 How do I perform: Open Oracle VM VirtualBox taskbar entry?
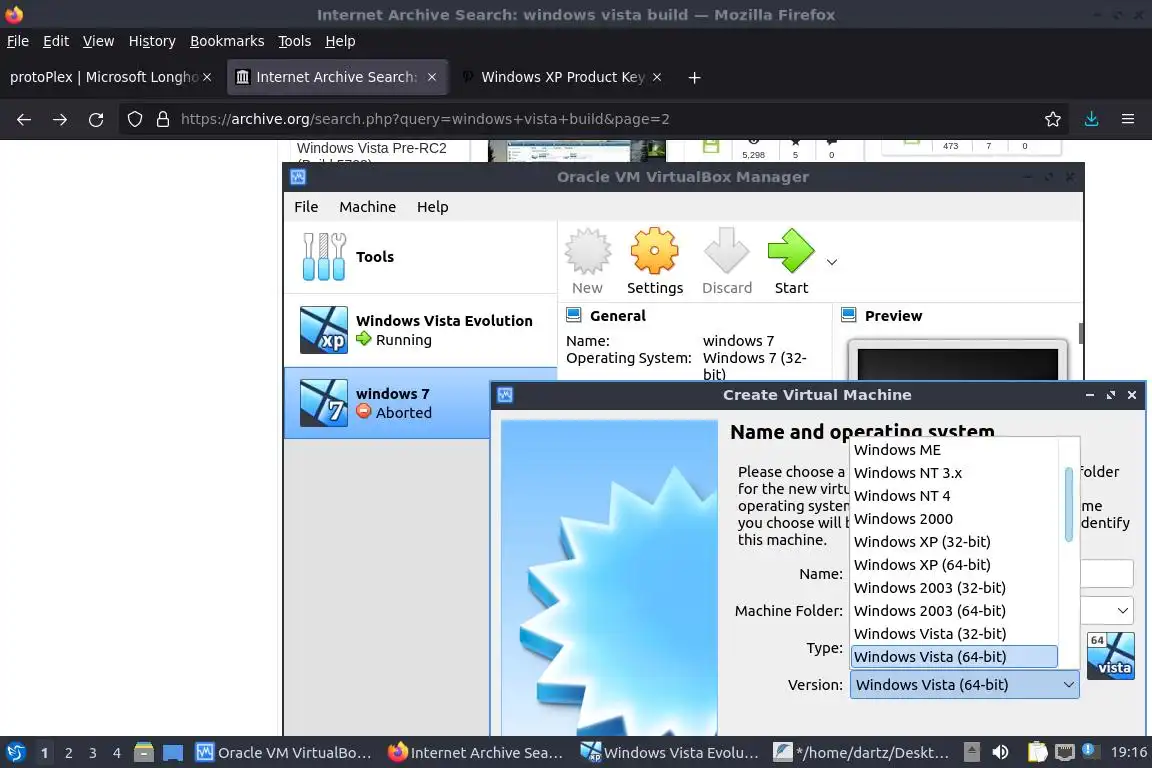pos(284,753)
